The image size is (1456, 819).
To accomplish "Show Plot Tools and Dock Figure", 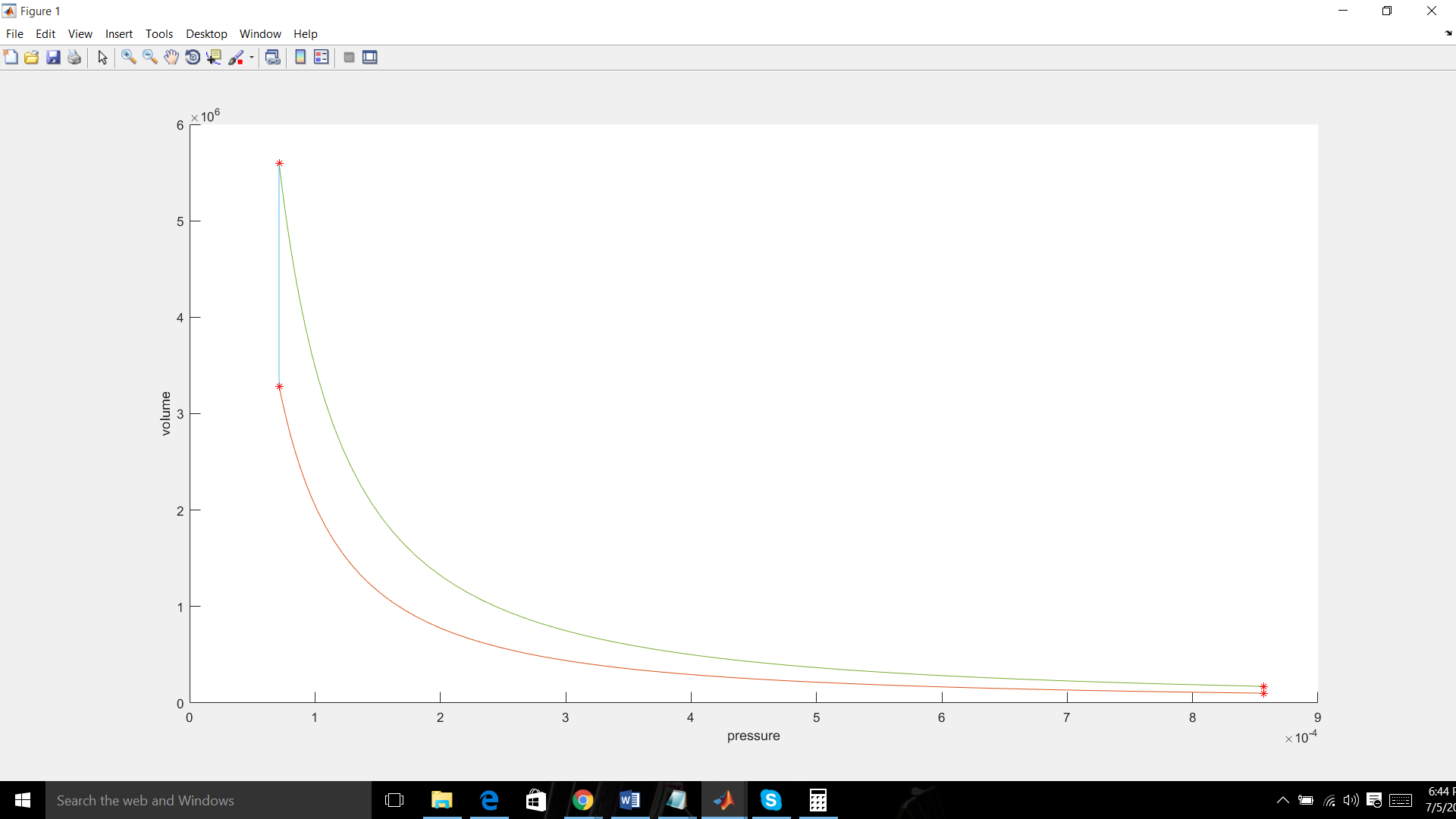I will click(369, 57).
